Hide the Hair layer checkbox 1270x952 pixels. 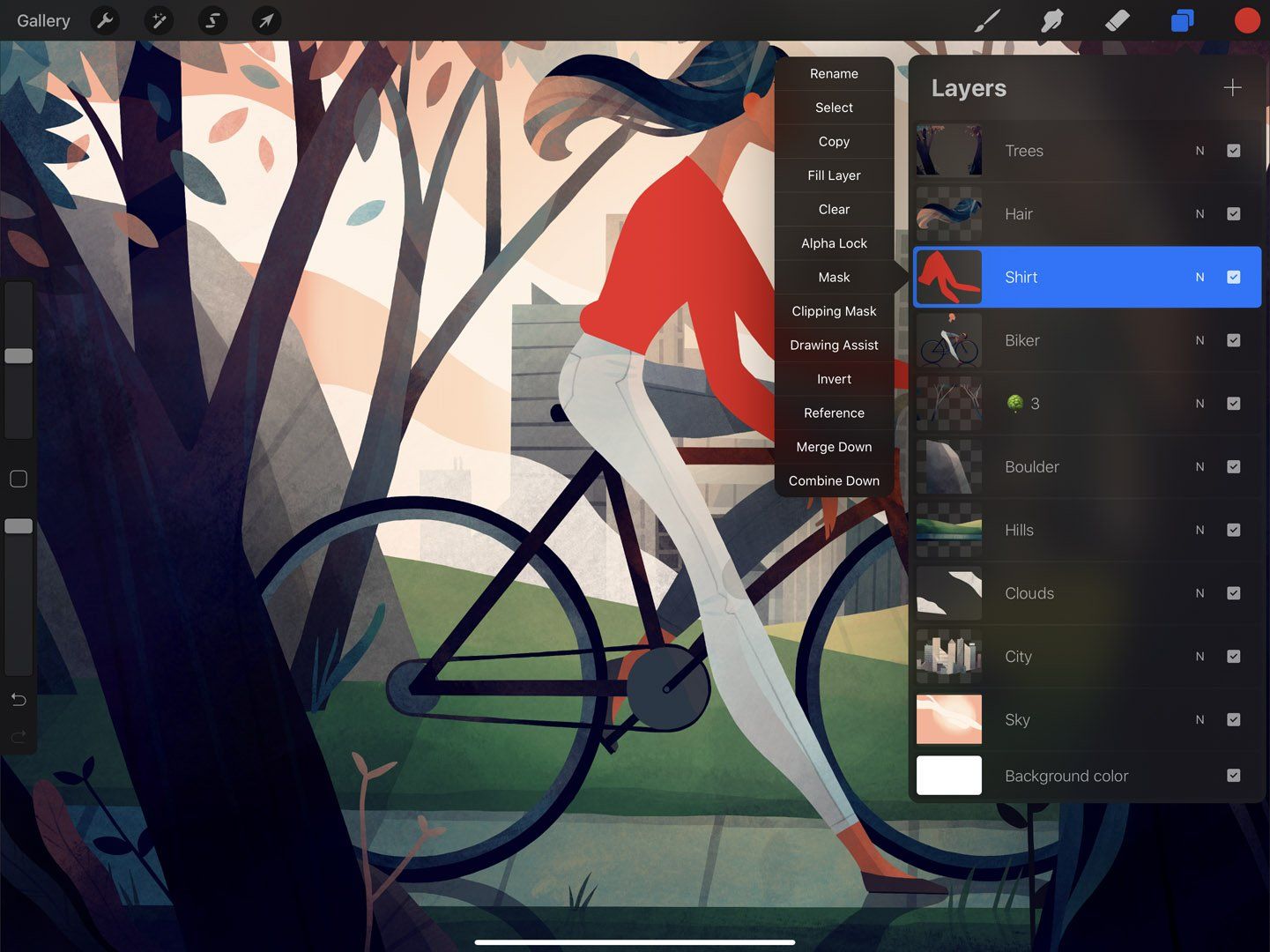(1234, 213)
